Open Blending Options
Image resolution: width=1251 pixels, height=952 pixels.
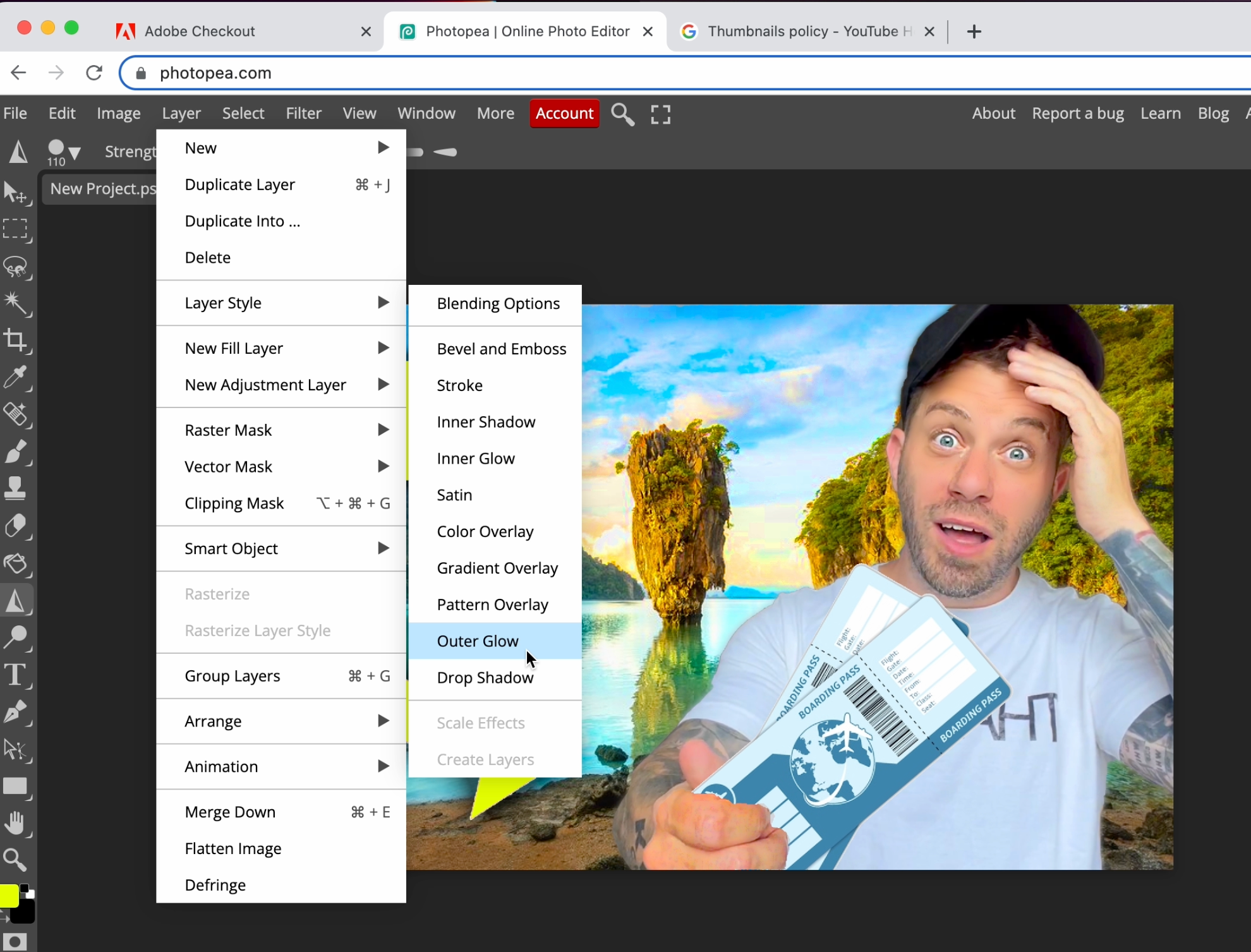pyautogui.click(x=495, y=304)
